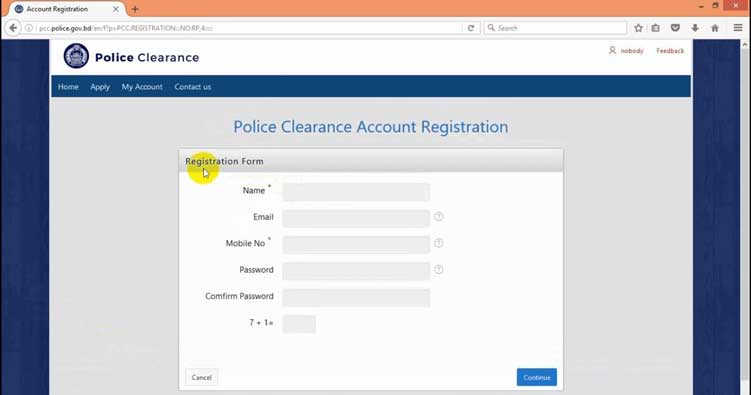
Task: Open Home in navigation bar
Action: click(68, 87)
